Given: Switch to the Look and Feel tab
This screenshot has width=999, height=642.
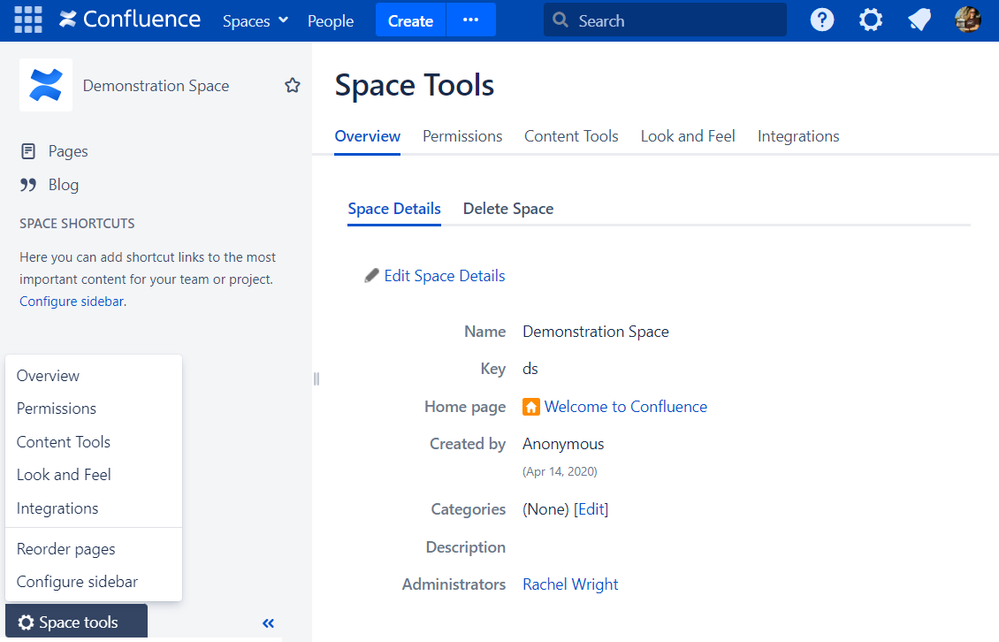Looking at the screenshot, I should (x=688, y=136).
